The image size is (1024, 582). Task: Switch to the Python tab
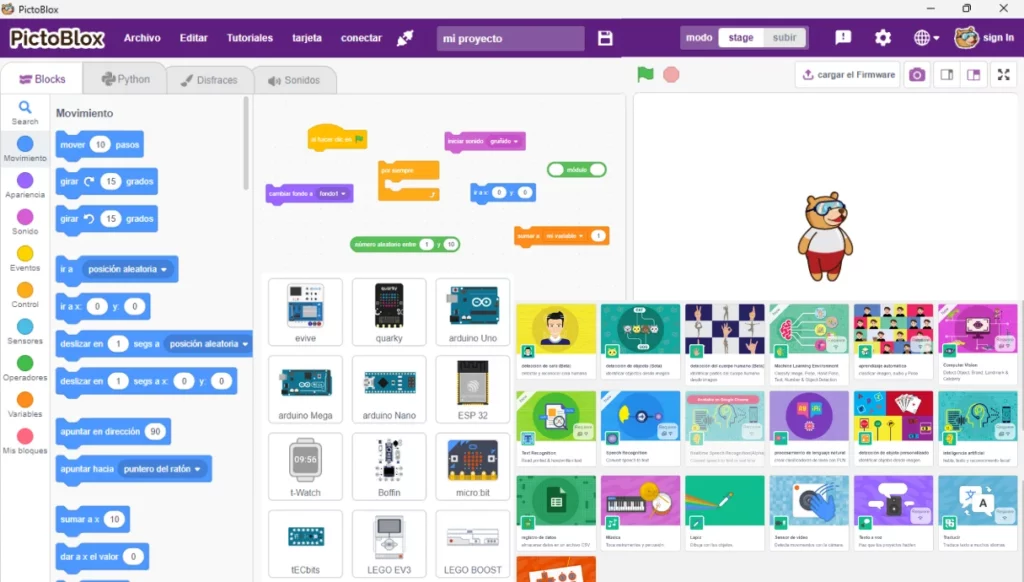(x=125, y=79)
